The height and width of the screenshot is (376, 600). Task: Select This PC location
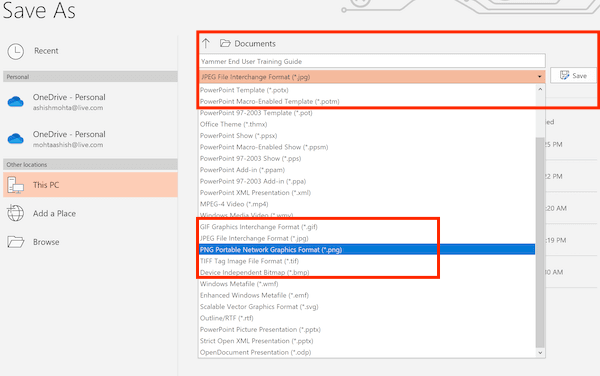90,185
